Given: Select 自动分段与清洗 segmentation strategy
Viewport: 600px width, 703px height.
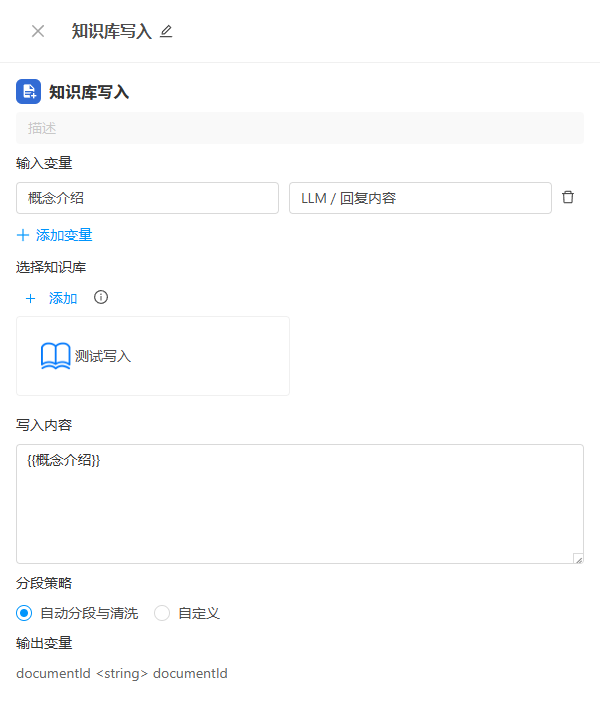Looking at the screenshot, I should click(25, 613).
